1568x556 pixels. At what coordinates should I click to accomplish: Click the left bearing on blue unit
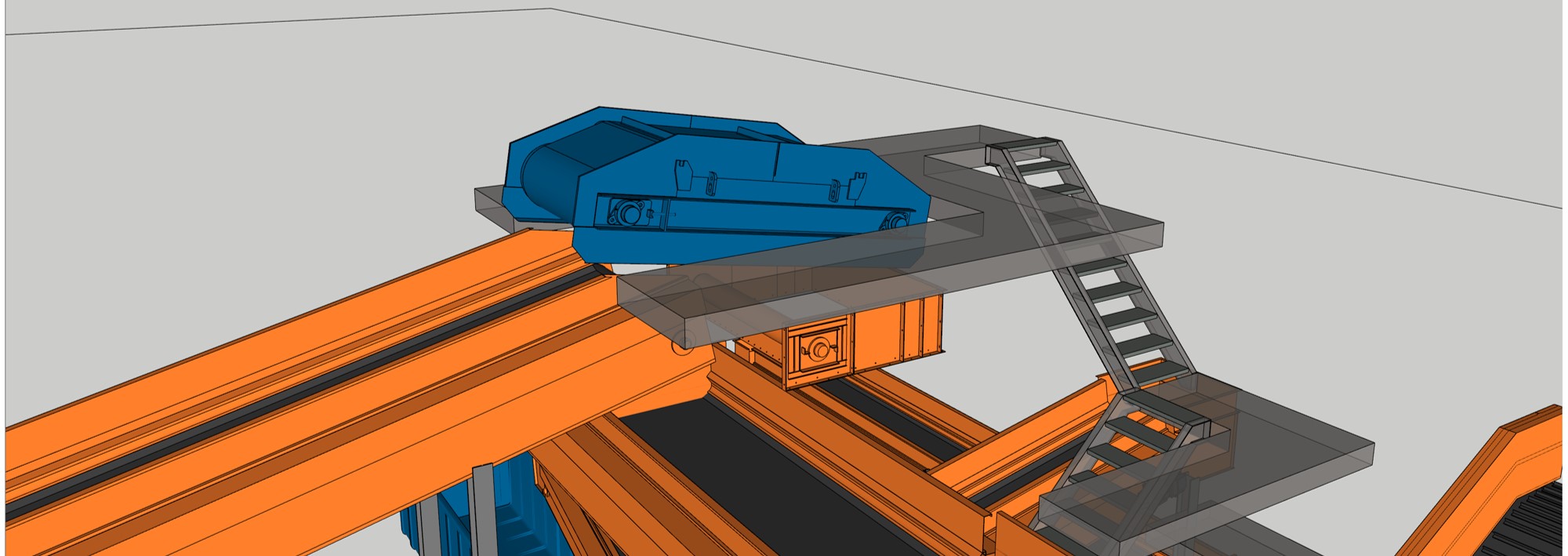pos(629,213)
